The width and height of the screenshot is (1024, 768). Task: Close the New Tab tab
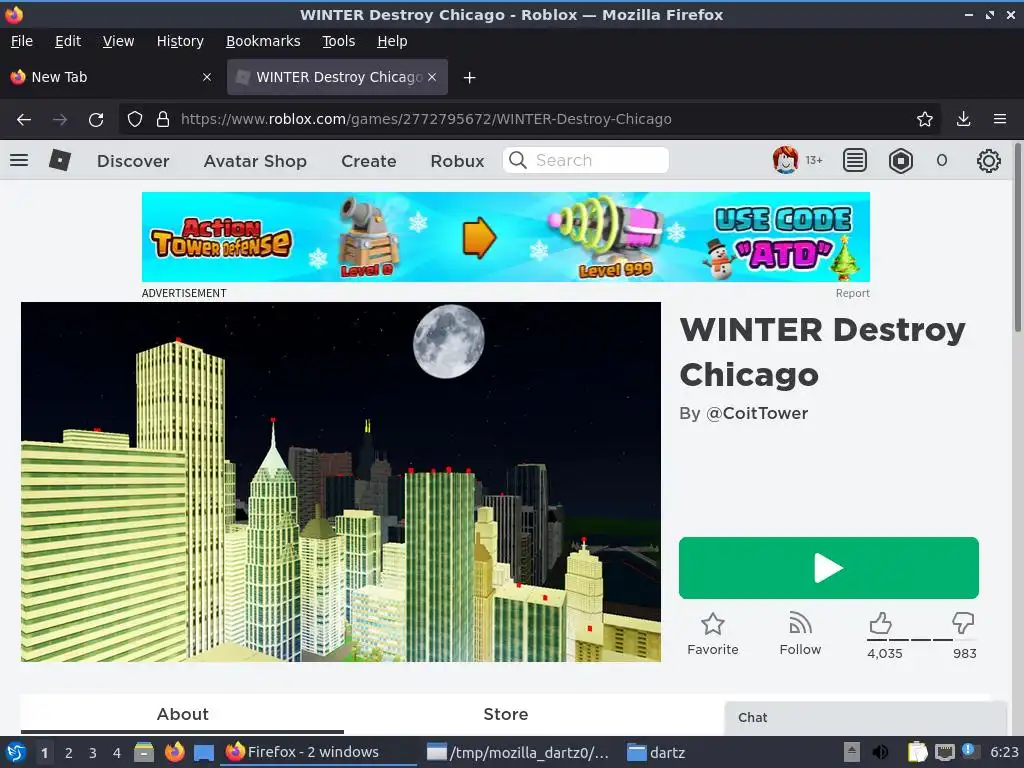click(206, 77)
